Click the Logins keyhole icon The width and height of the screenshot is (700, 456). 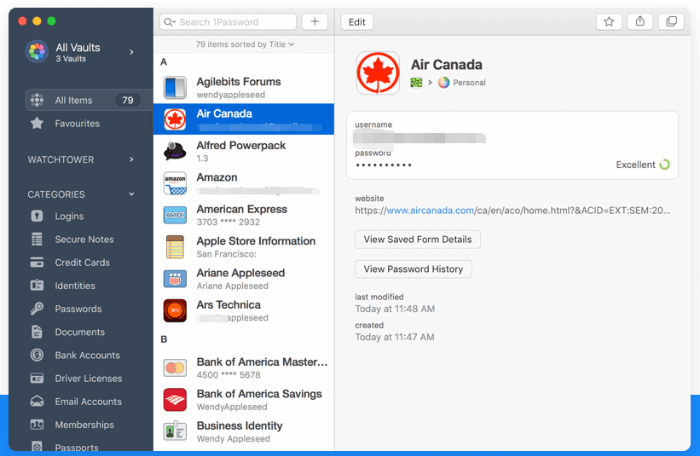coord(37,216)
